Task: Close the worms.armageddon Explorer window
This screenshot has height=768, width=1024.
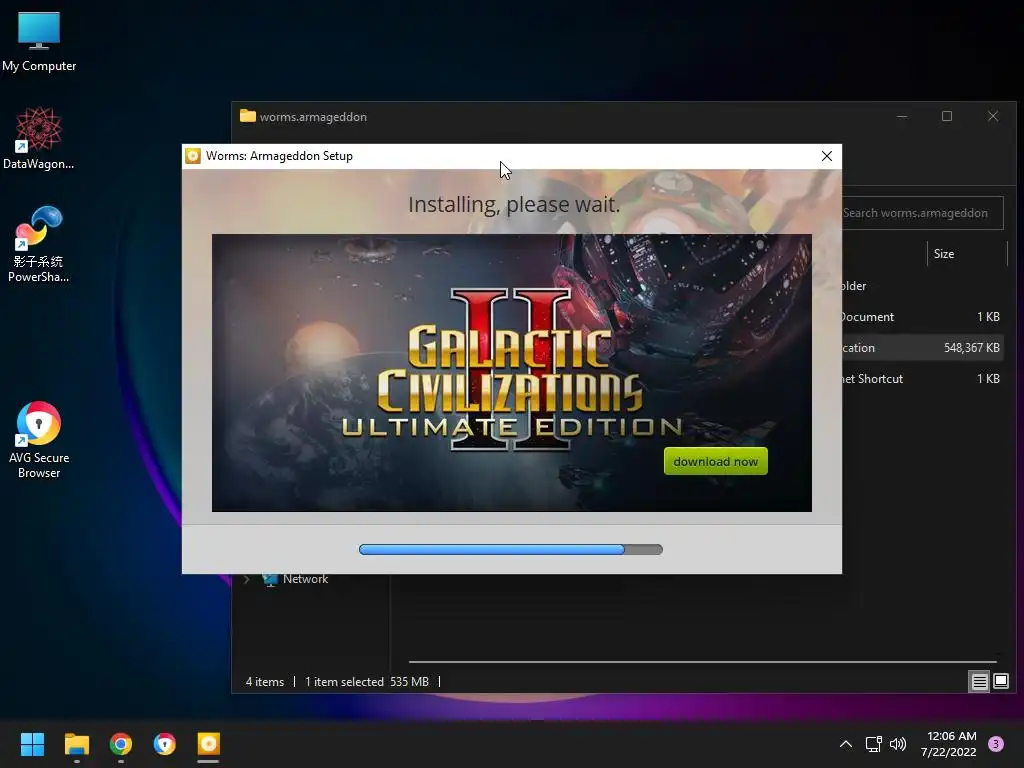Action: 993,116
